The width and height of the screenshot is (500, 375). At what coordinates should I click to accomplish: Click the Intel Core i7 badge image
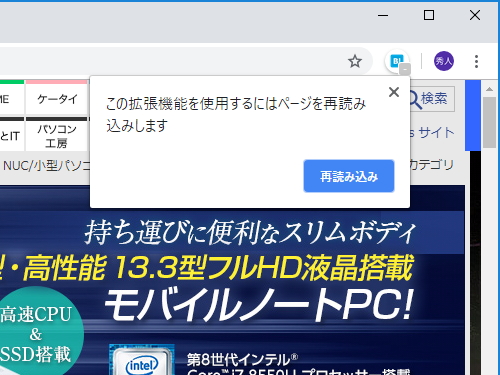142,360
